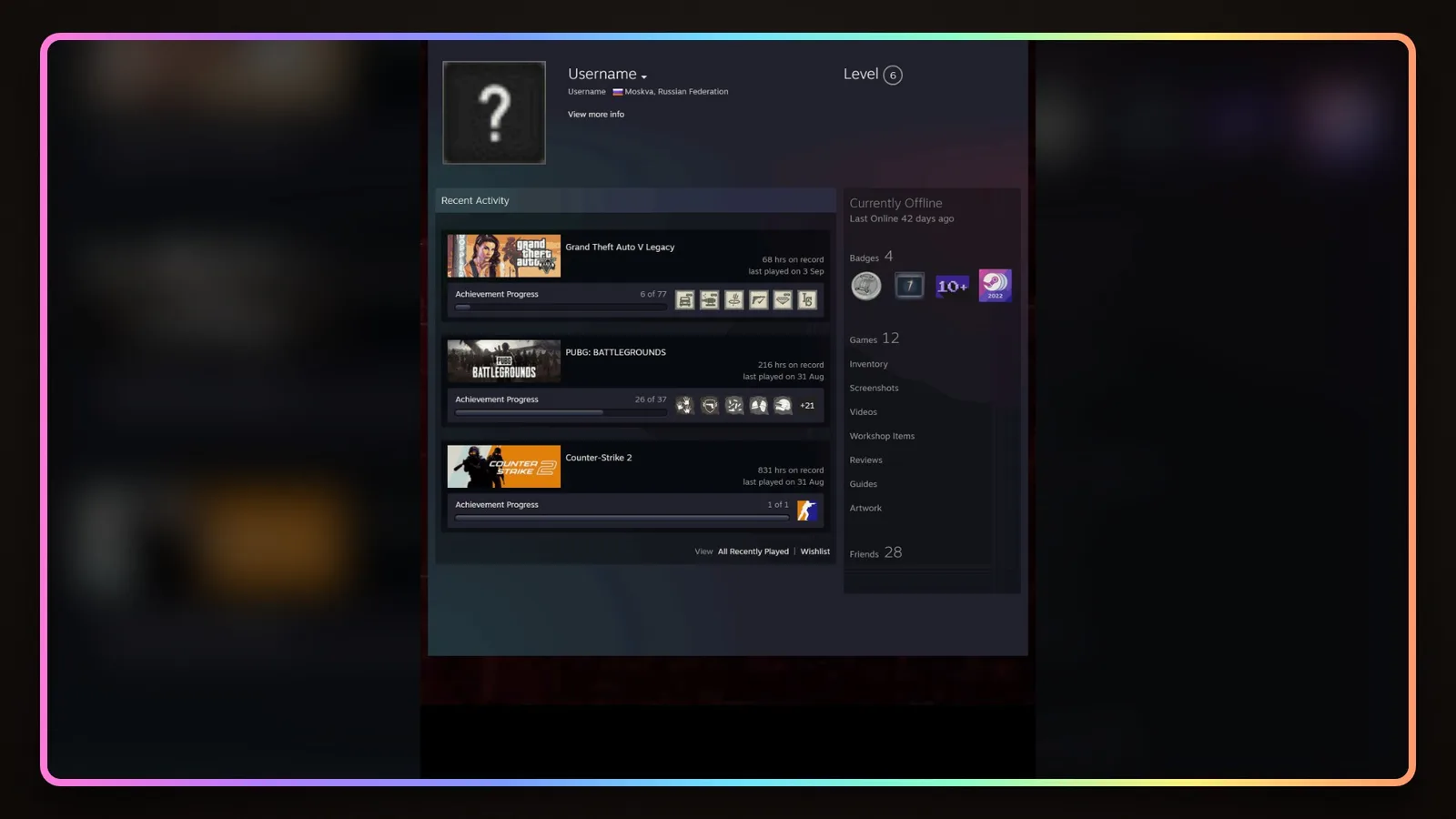Open the silver coin badge
1456x819 pixels.
(866, 286)
